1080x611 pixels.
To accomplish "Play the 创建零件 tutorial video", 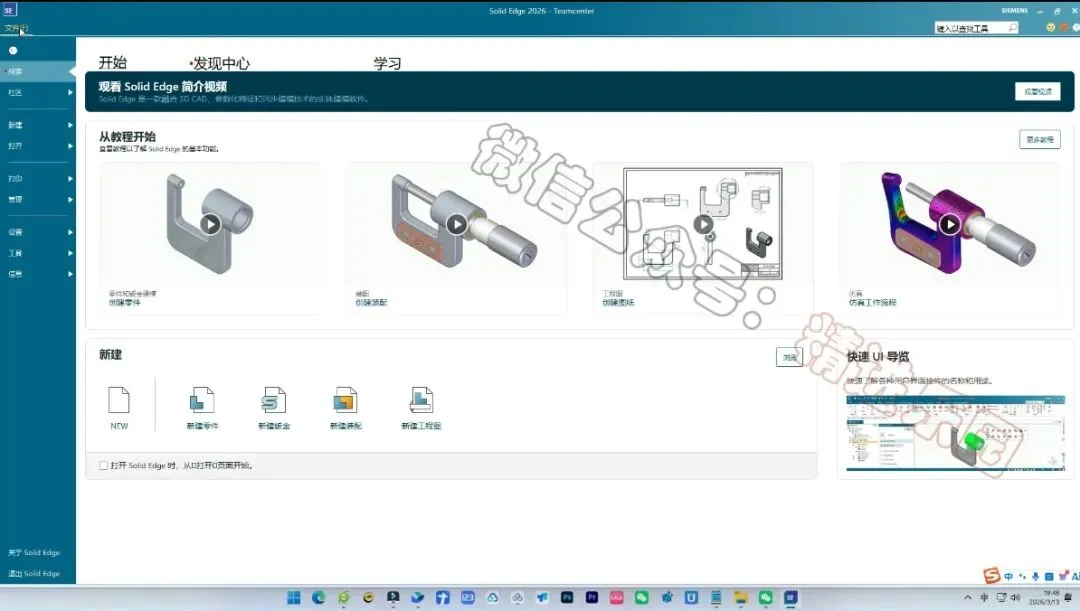I will click(210, 224).
